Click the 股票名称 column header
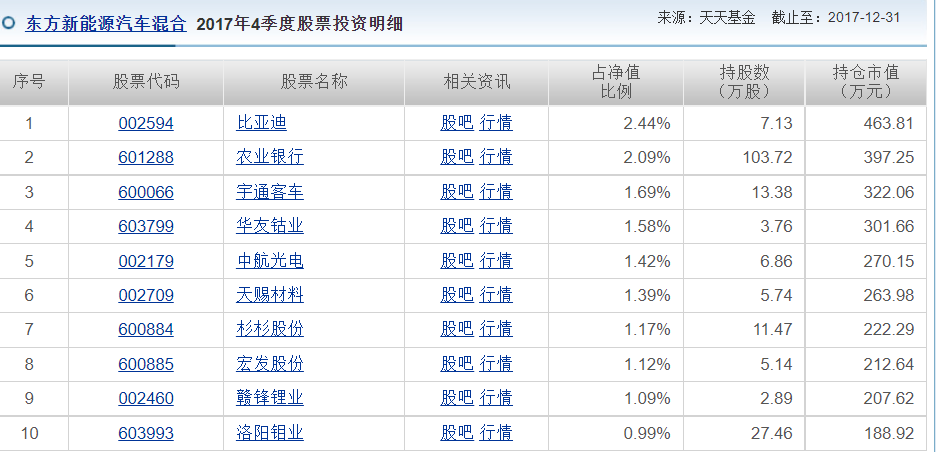The width and height of the screenshot is (936, 452). tap(314, 81)
